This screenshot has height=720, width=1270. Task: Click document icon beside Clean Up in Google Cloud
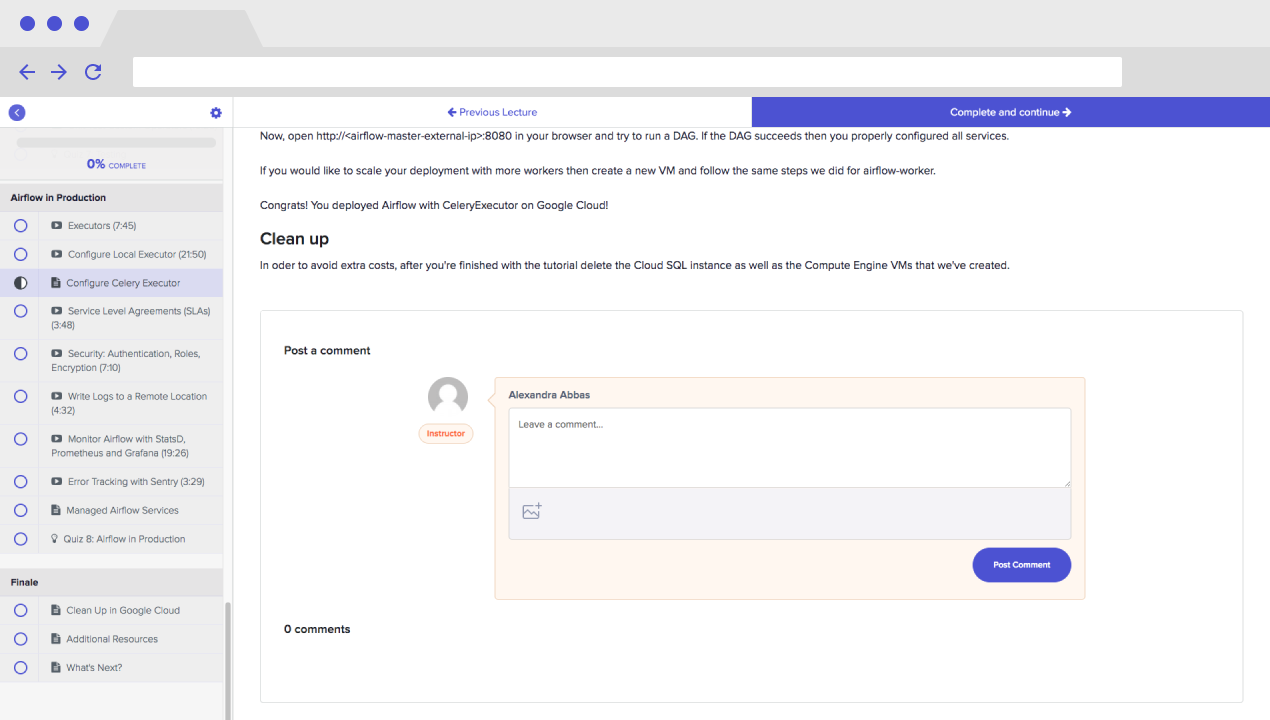[x=56, y=610]
